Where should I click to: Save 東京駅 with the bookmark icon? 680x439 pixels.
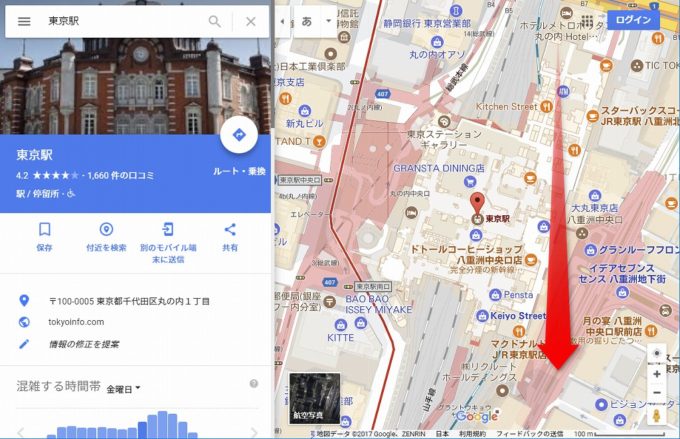pos(44,230)
